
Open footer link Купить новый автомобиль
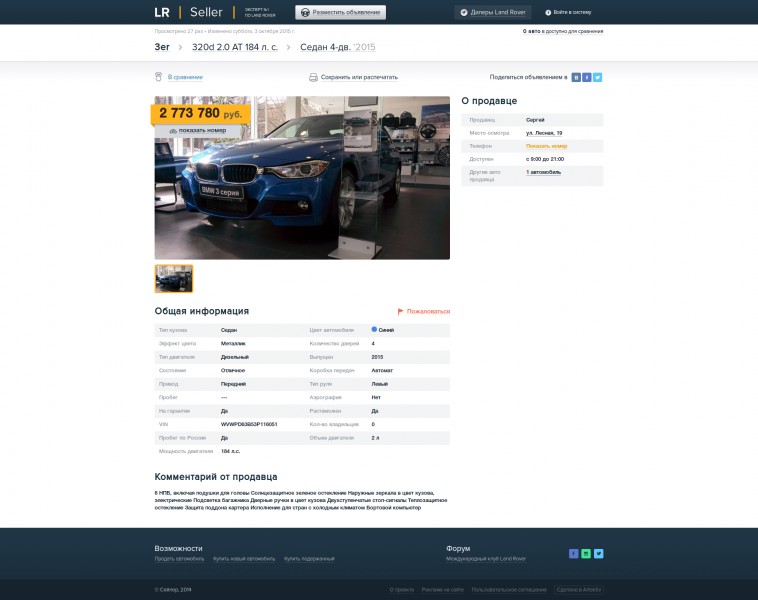click(x=244, y=559)
